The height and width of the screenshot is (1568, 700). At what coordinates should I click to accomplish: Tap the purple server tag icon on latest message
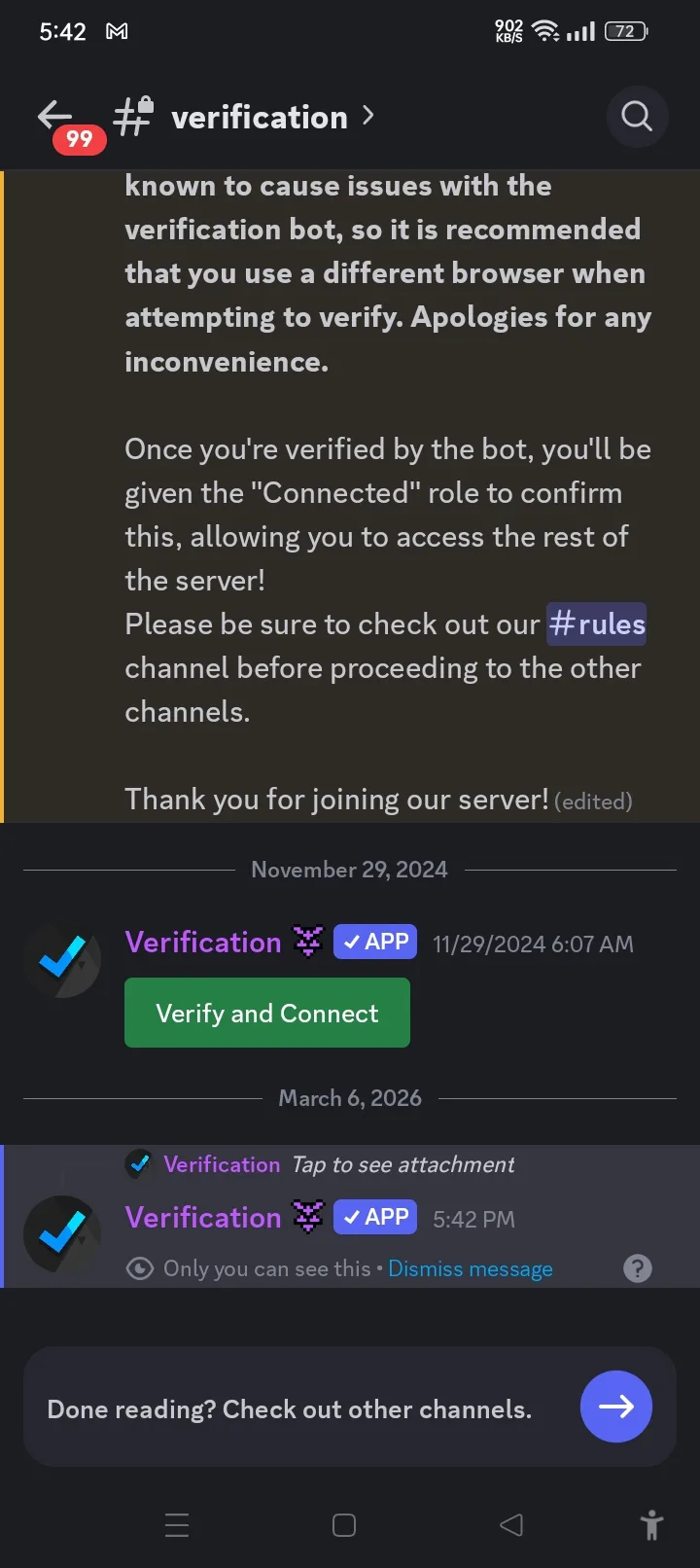pyautogui.click(x=308, y=1217)
